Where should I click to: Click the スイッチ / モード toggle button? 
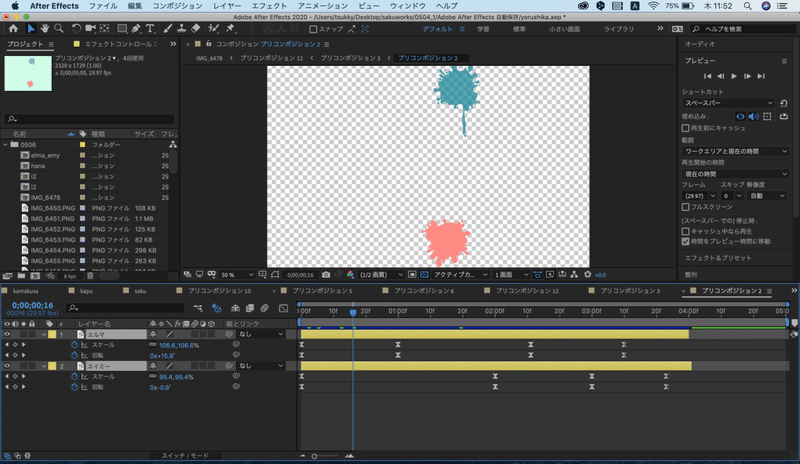point(185,455)
